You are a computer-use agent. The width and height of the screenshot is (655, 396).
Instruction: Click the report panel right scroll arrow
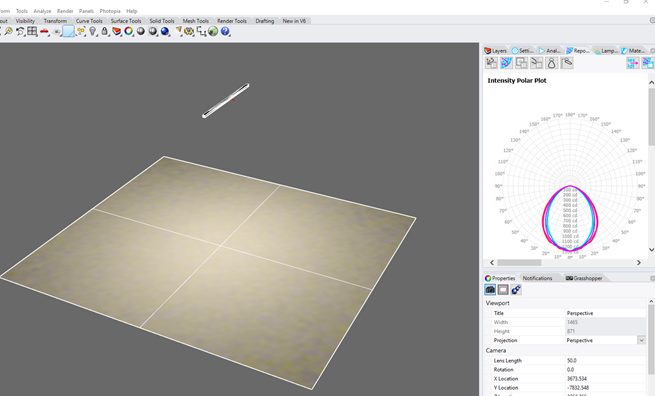[x=639, y=263]
